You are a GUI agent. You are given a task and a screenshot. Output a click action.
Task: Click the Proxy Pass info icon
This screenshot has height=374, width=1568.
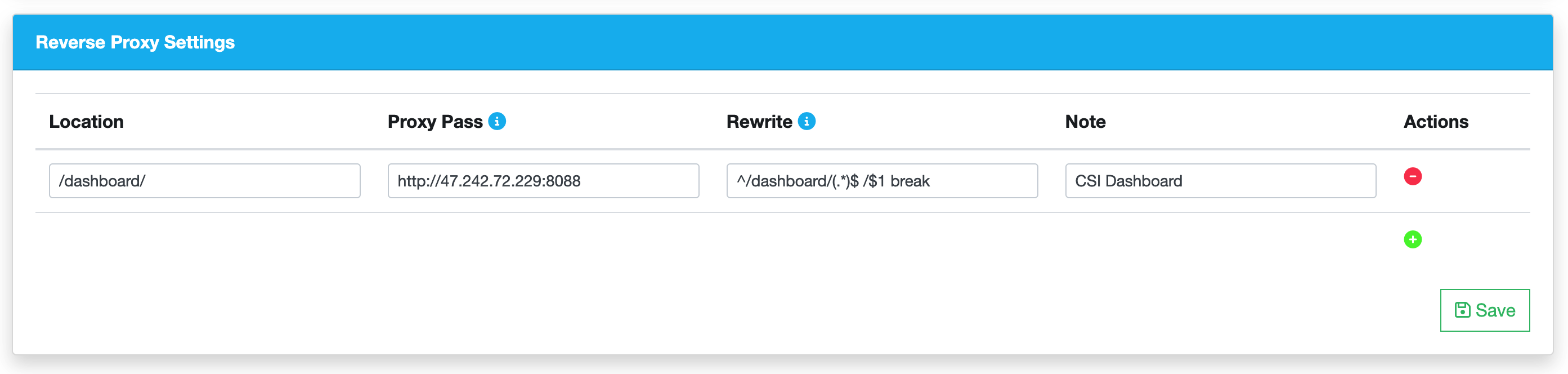click(x=497, y=121)
